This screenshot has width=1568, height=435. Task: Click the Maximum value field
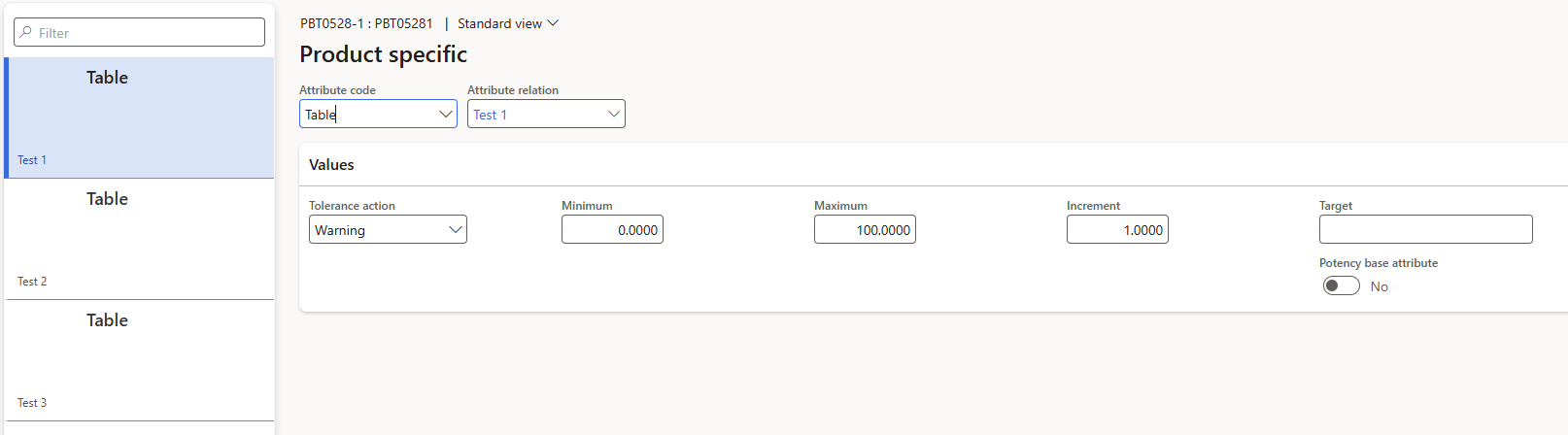pyautogui.click(x=865, y=230)
